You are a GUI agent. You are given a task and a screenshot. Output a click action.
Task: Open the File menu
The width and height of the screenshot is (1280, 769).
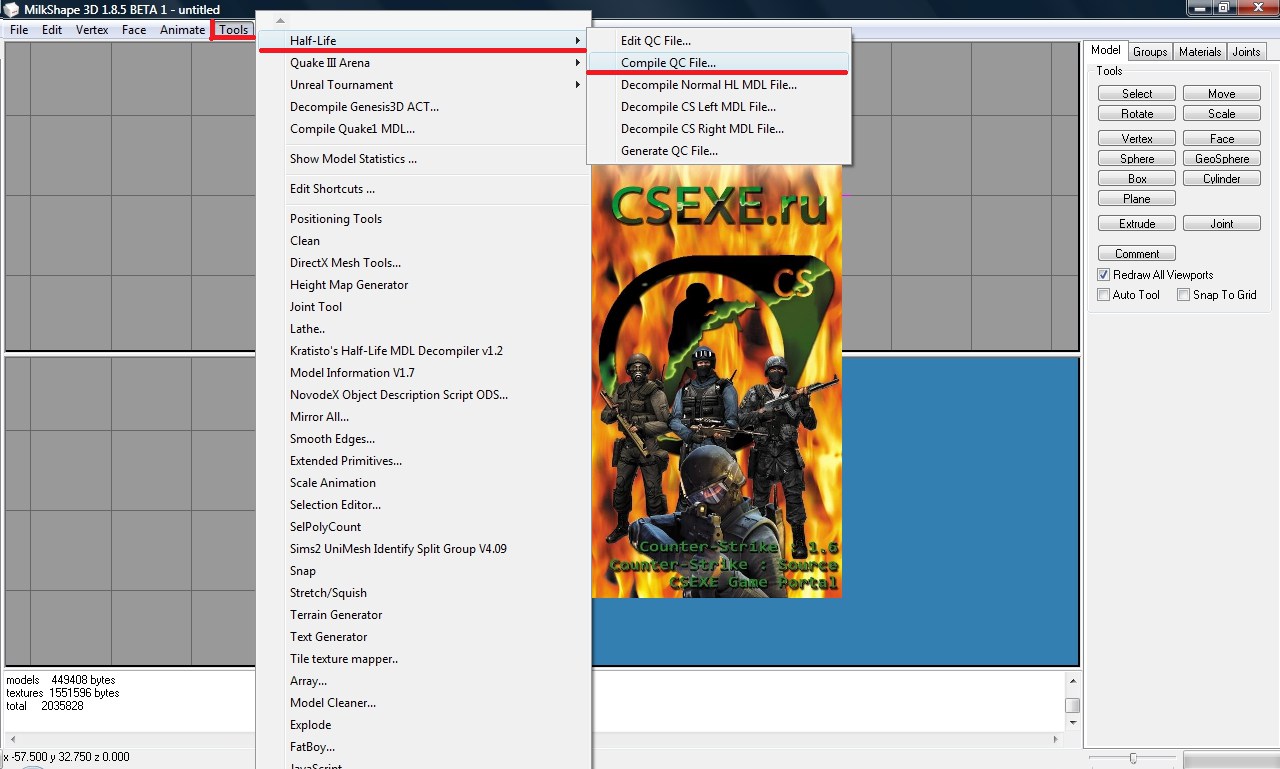point(19,30)
